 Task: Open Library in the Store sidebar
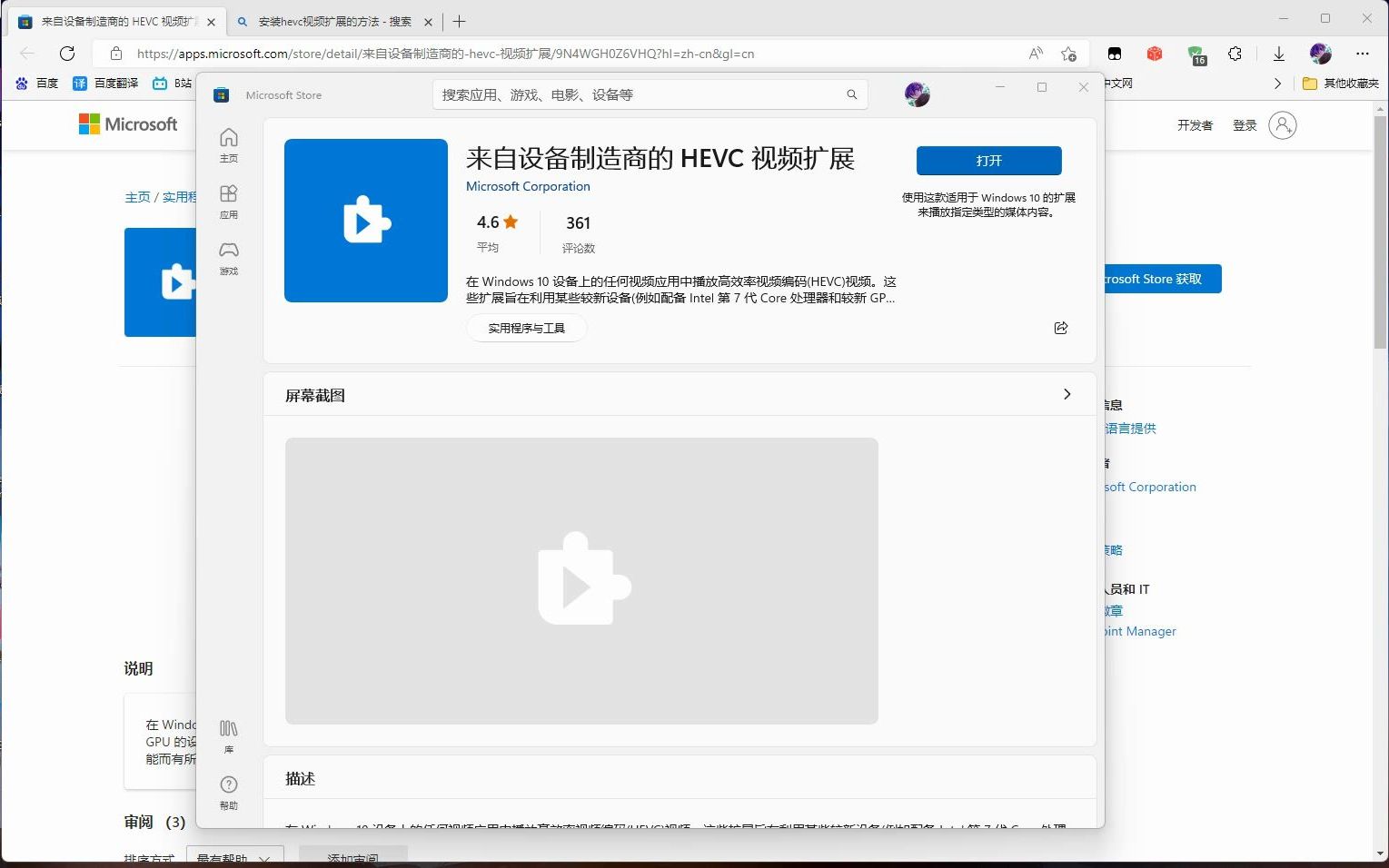229,736
